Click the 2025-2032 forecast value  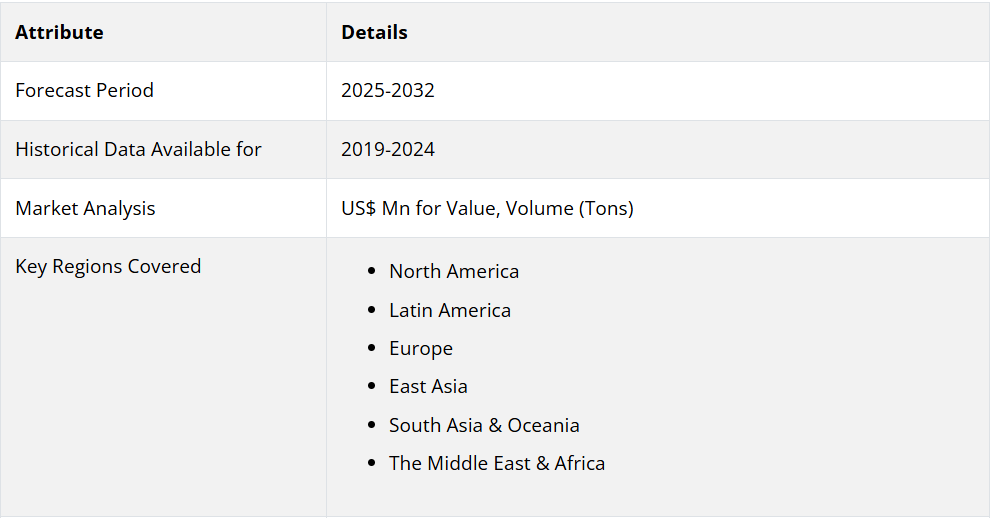coord(388,90)
